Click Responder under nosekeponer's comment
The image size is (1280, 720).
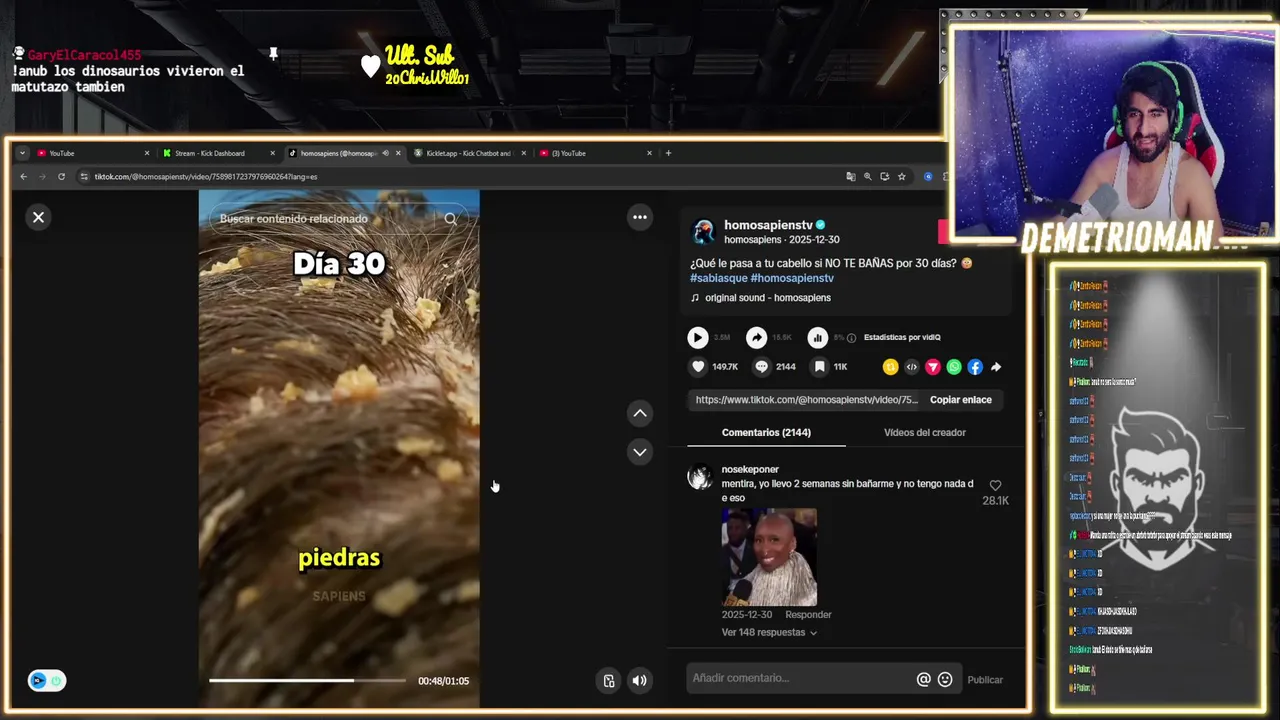click(808, 615)
